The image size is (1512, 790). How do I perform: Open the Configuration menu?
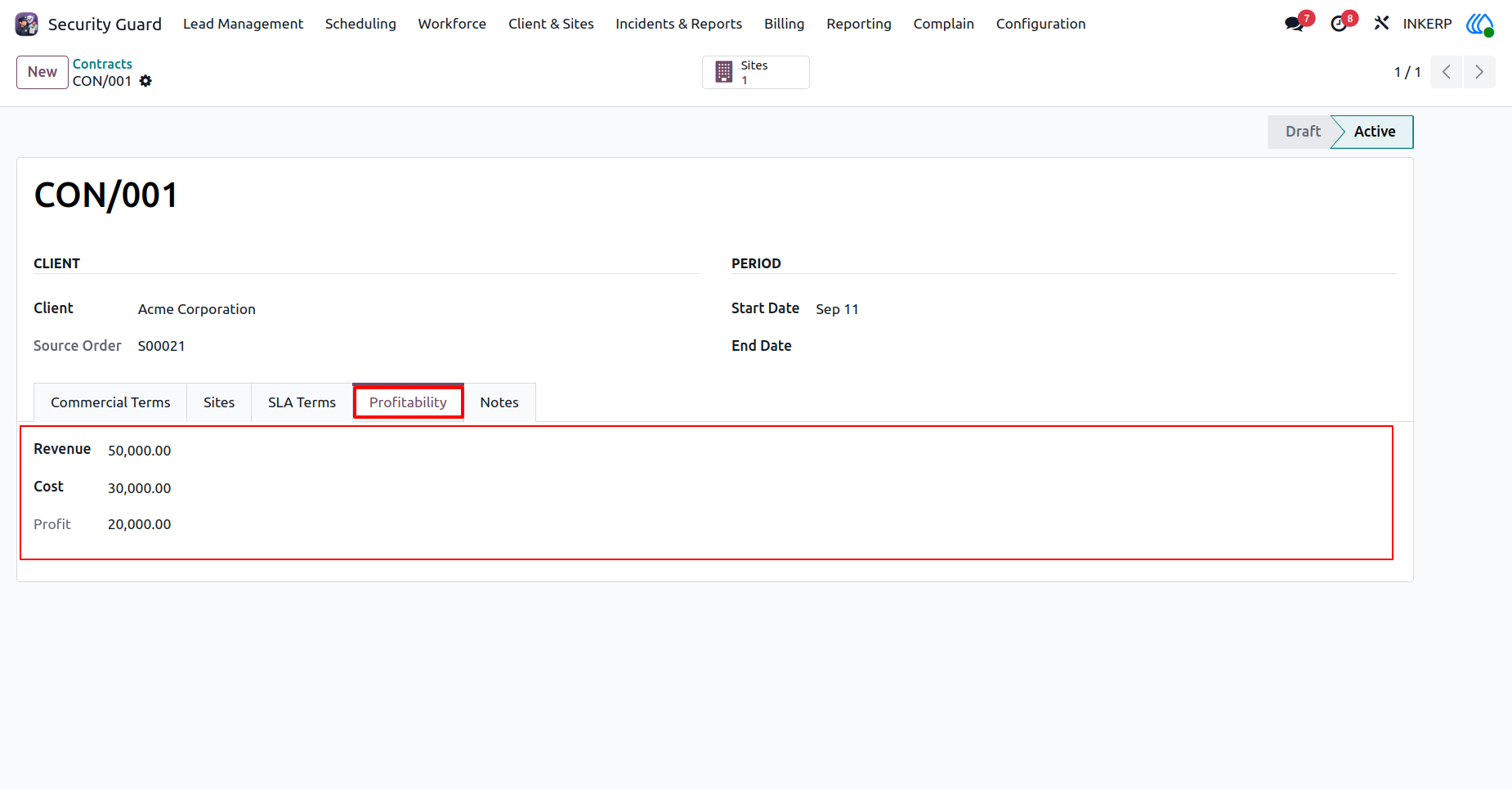click(x=1040, y=24)
